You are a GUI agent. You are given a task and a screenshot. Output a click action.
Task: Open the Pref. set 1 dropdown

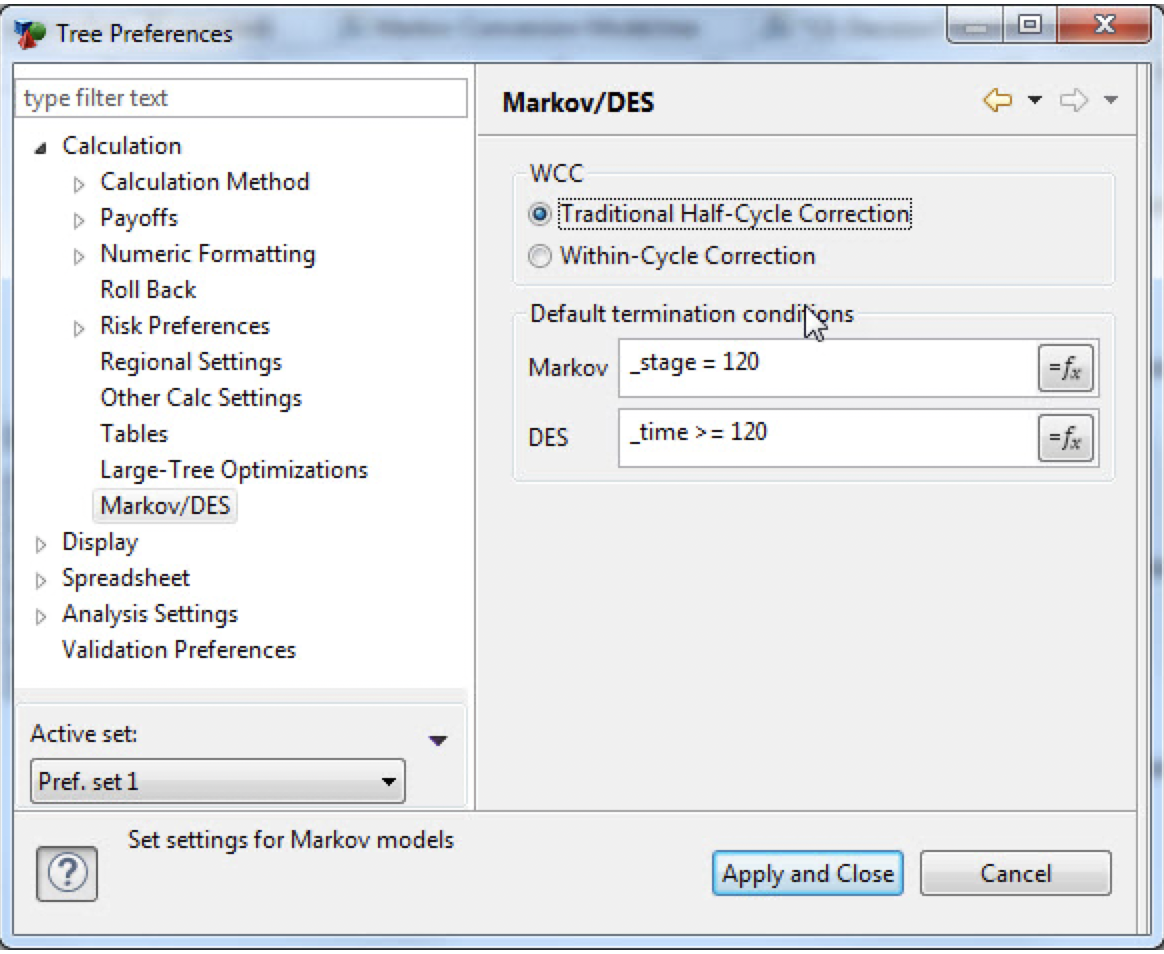point(218,781)
